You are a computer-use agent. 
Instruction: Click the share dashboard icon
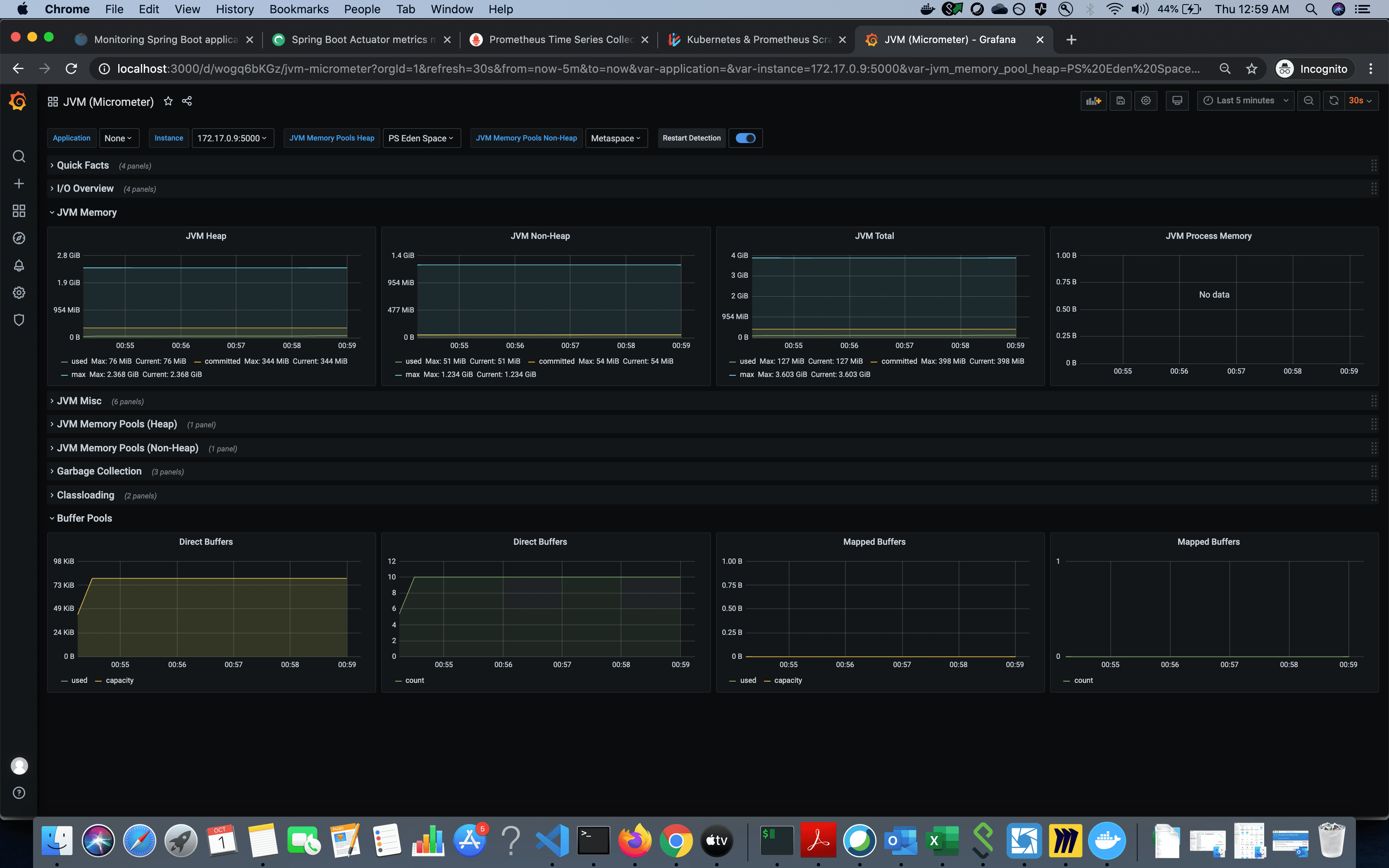(187, 101)
